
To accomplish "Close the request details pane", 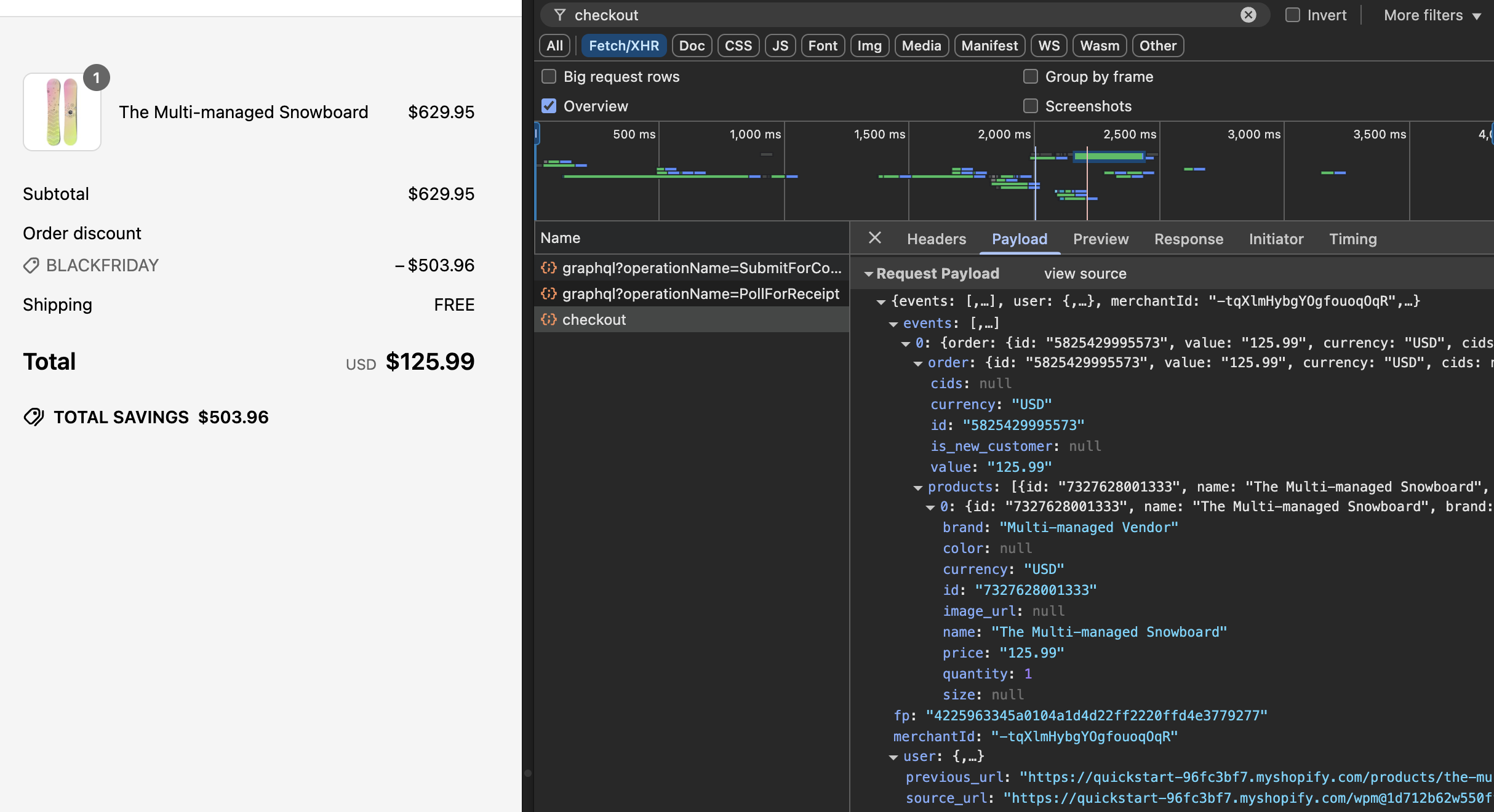I will coord(874,238).
